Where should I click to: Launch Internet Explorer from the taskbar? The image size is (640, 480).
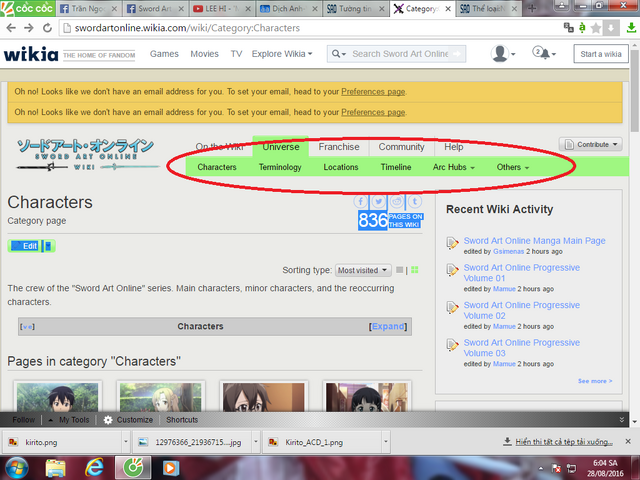(94, 468)
